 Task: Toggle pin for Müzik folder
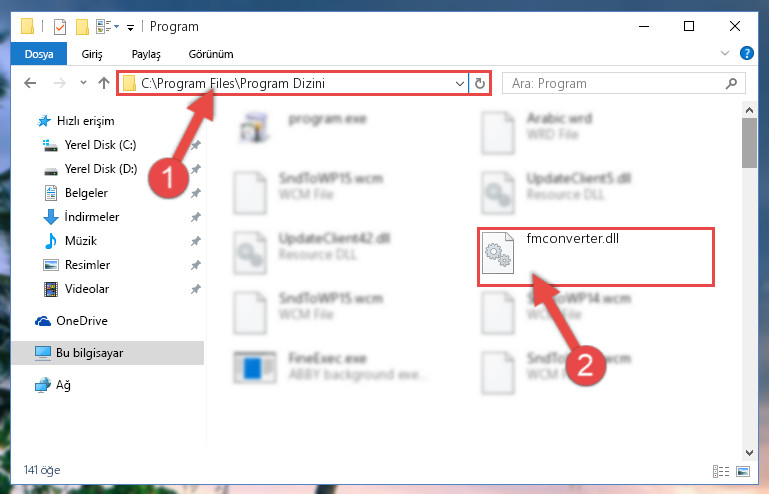(196, 241)
